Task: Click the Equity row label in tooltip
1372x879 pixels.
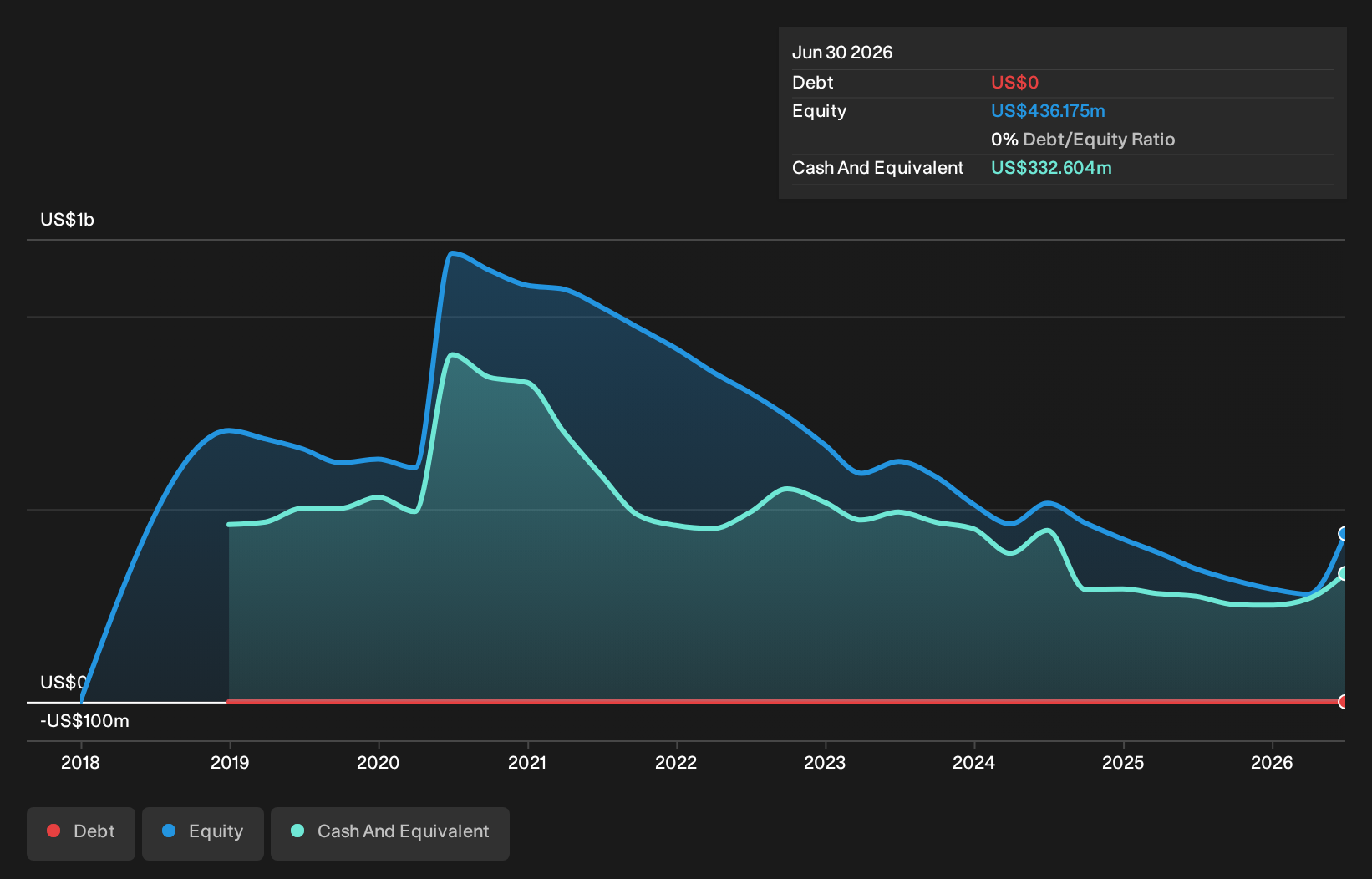Action: (819, 111)
